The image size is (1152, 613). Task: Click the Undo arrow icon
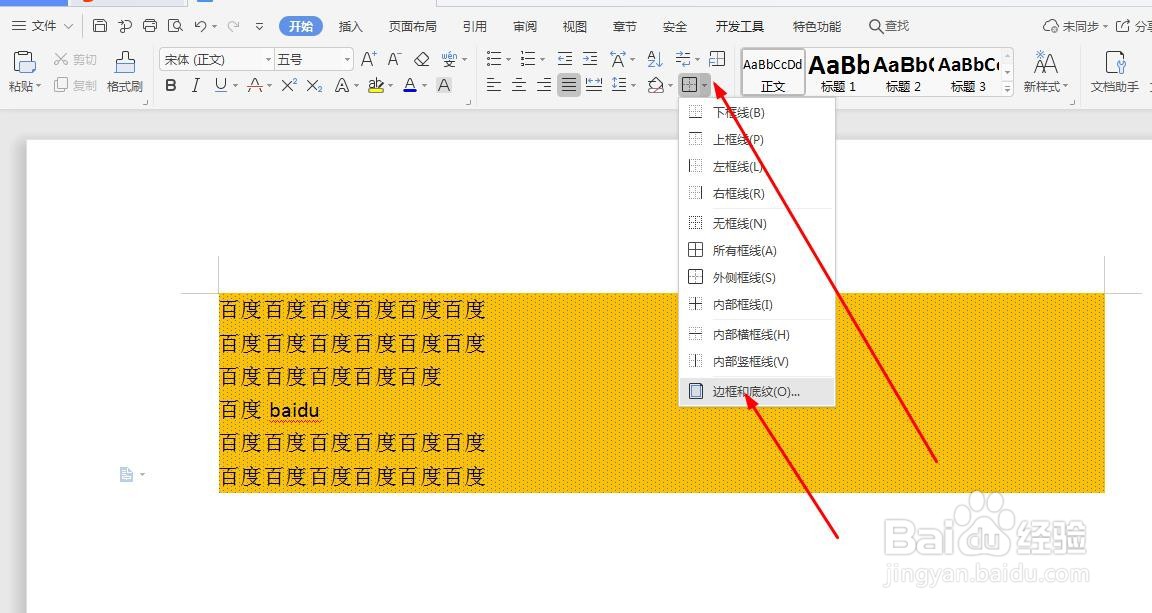click(x=201, y=26)
